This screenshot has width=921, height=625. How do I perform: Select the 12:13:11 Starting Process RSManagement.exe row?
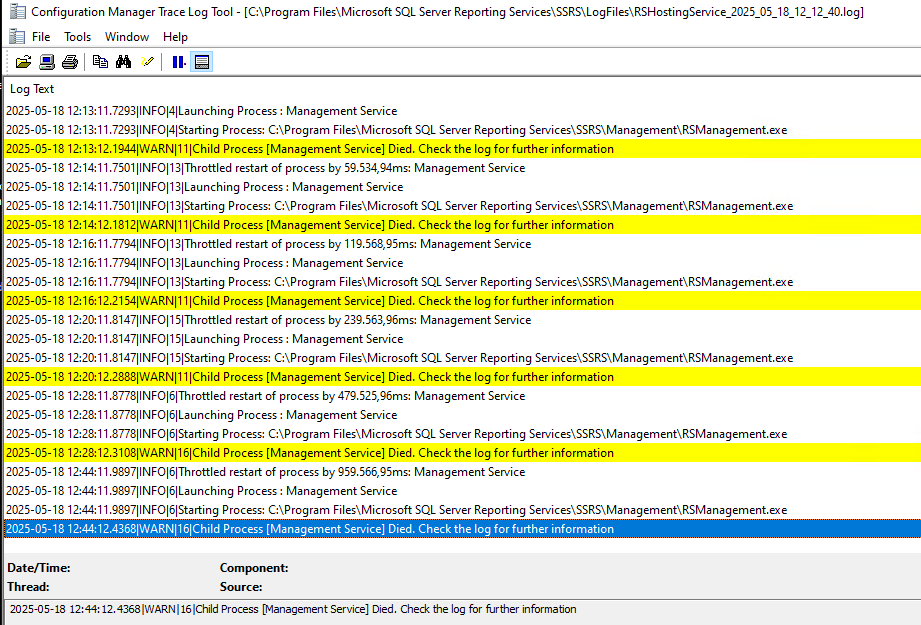[462, 130]
